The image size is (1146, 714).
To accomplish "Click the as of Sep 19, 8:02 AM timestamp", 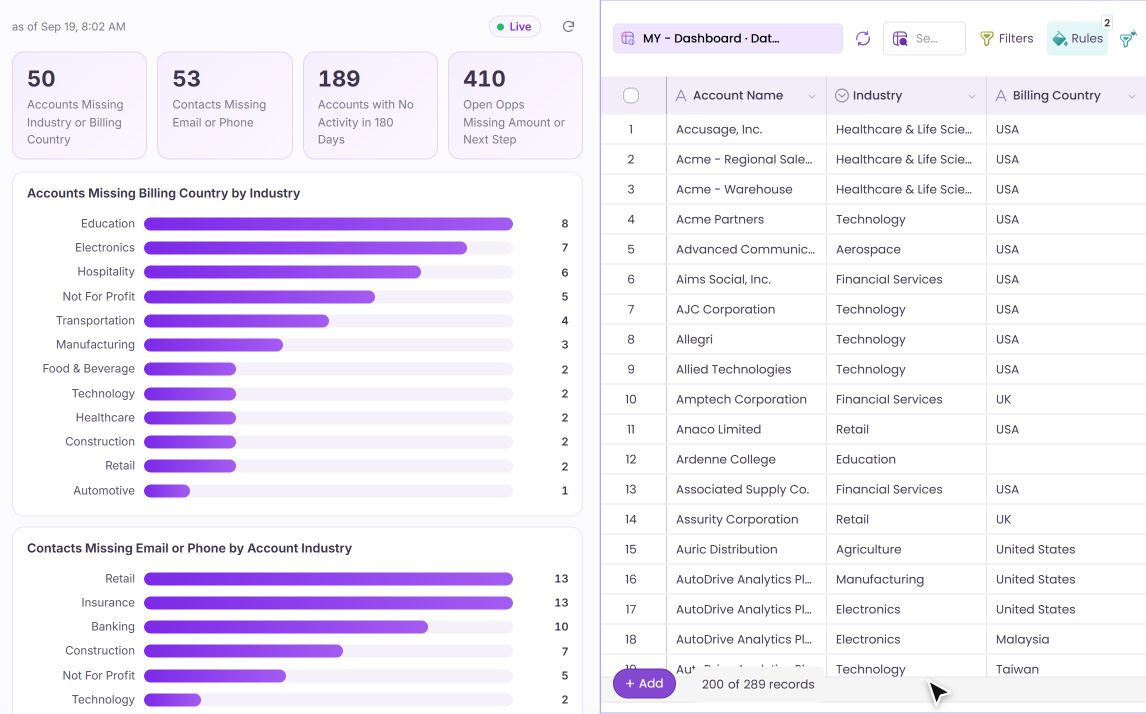I will tap(69, 26).
